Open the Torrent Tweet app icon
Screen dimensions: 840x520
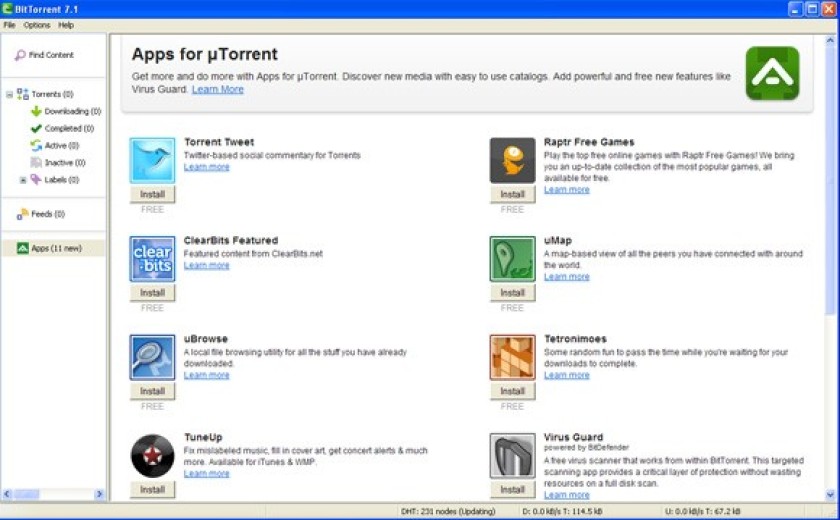pos(152,160)
